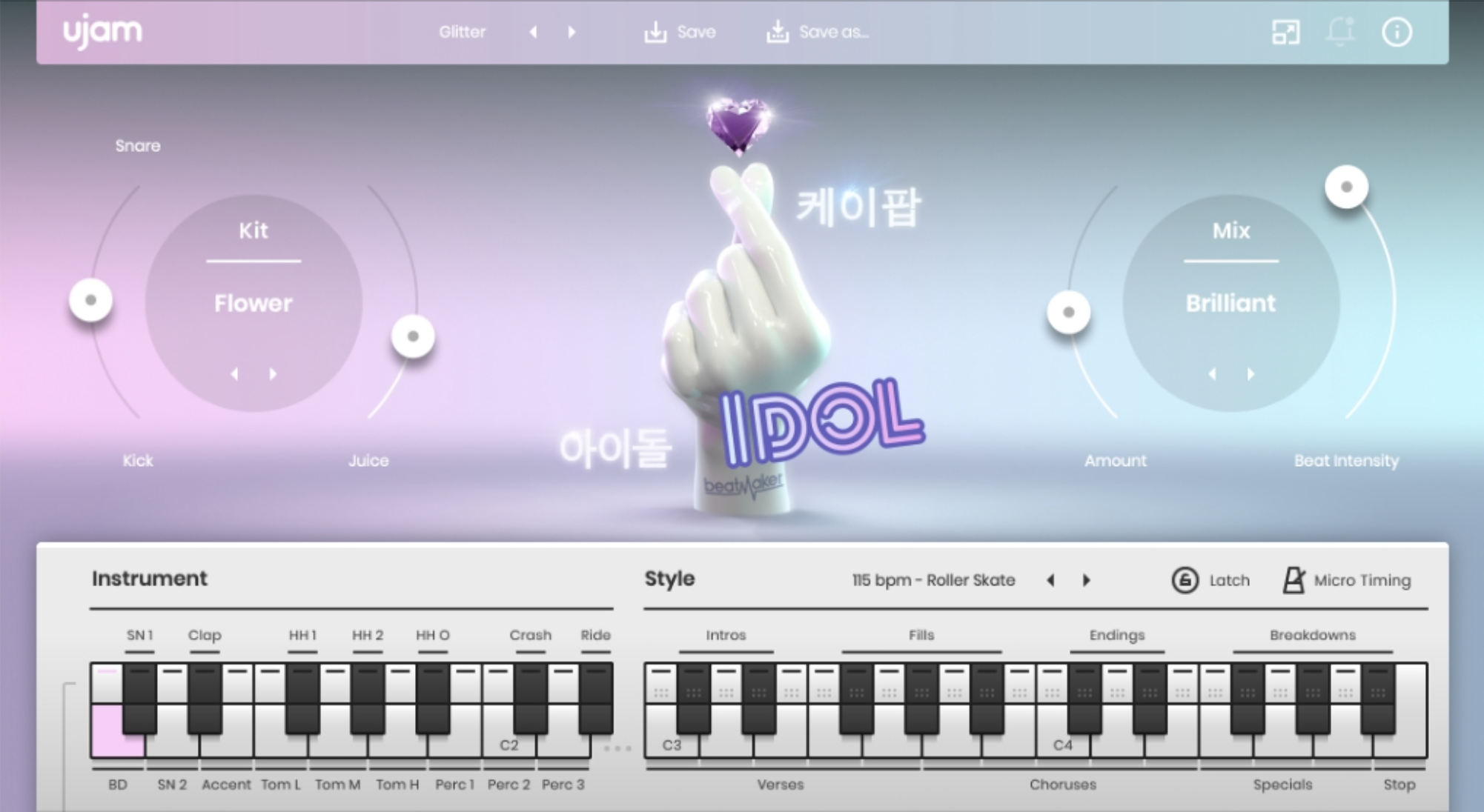Click the Perc 3 label
Viewport: 1484px width, 812px height.
(x=563, y=785)
